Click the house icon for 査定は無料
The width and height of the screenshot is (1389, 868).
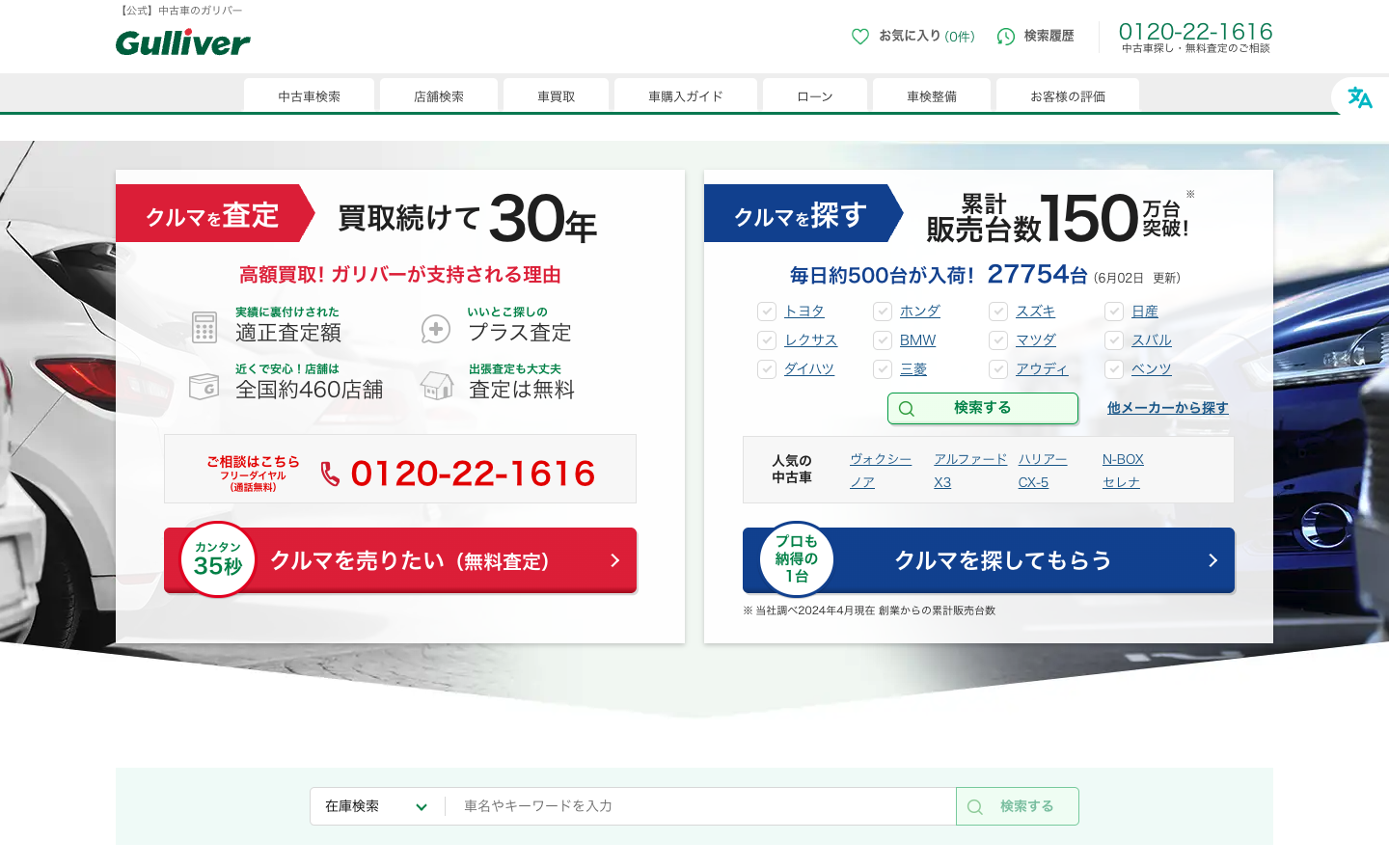(437, 386)
